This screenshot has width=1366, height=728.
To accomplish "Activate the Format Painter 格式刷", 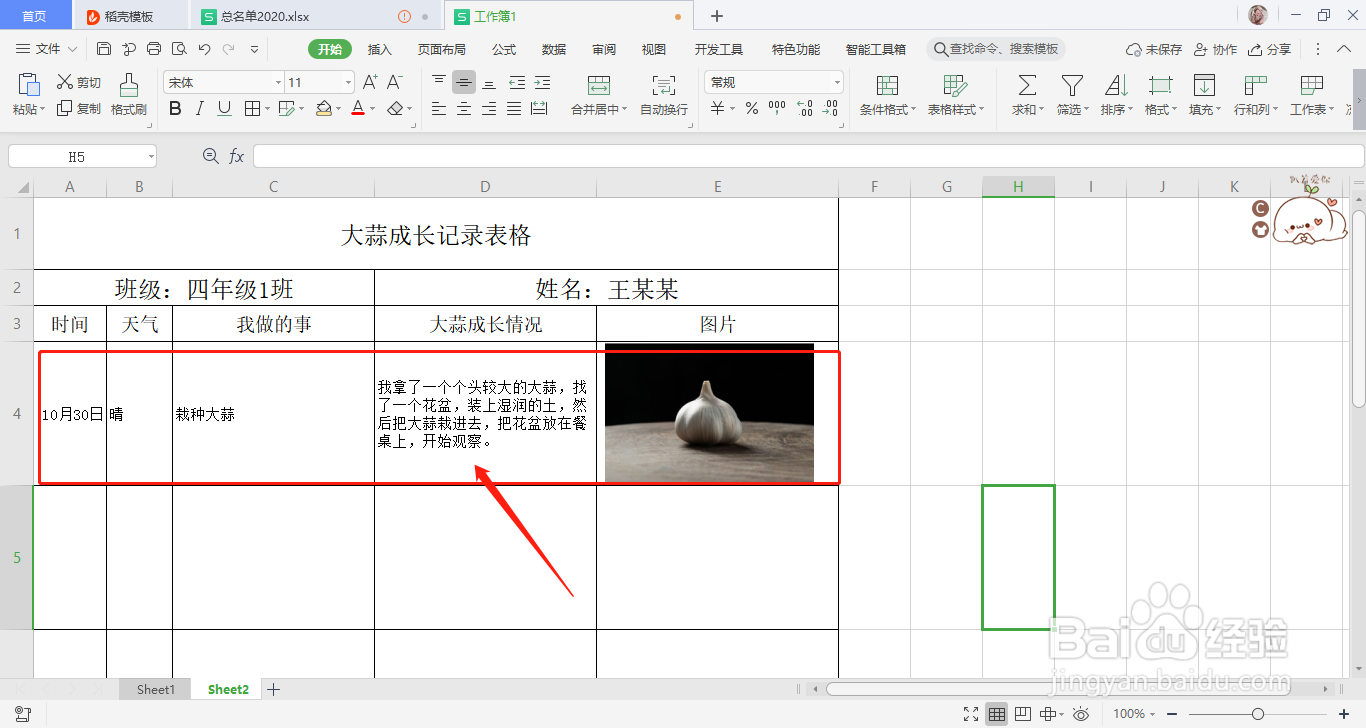I will pos(129,95).
